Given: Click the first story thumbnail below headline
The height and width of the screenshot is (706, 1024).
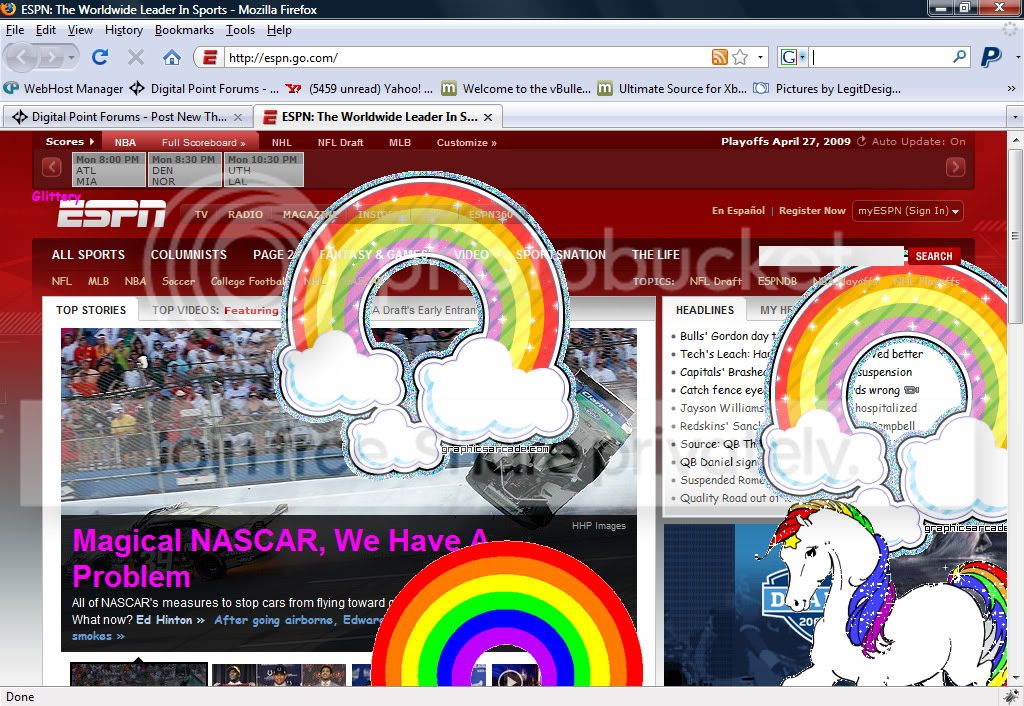Looking at the screenshot, I should tap(138, 675).
